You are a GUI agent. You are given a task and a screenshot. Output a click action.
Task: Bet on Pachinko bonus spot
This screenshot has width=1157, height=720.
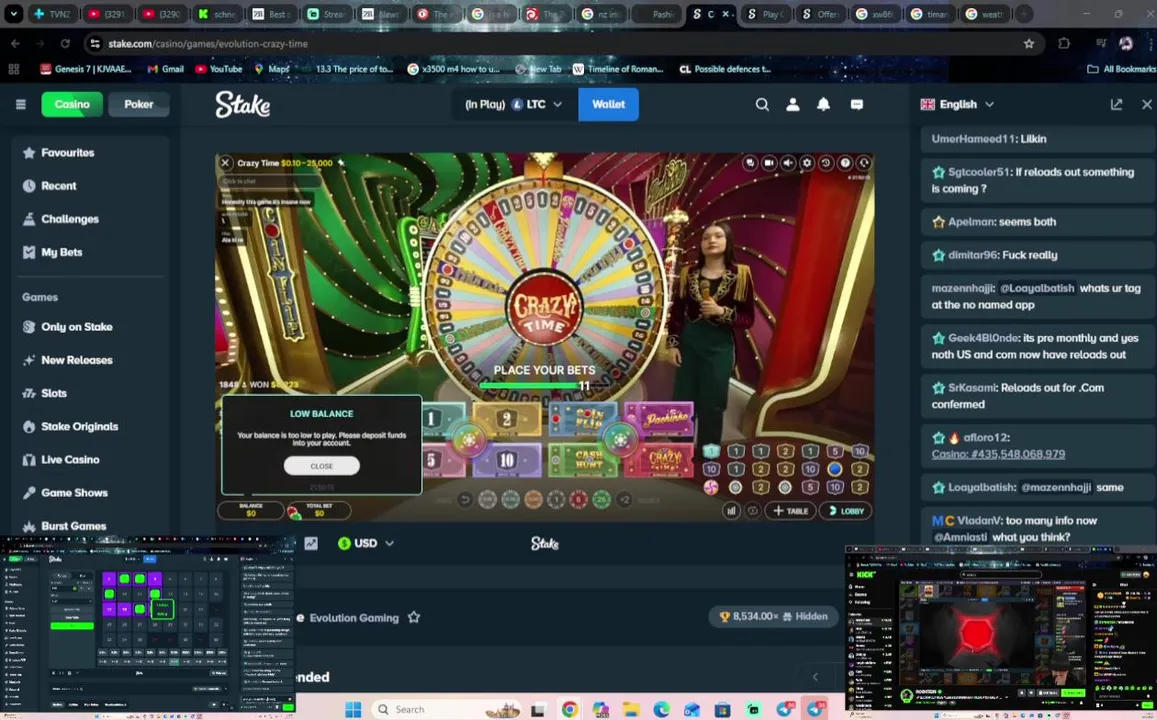(660, 419)
